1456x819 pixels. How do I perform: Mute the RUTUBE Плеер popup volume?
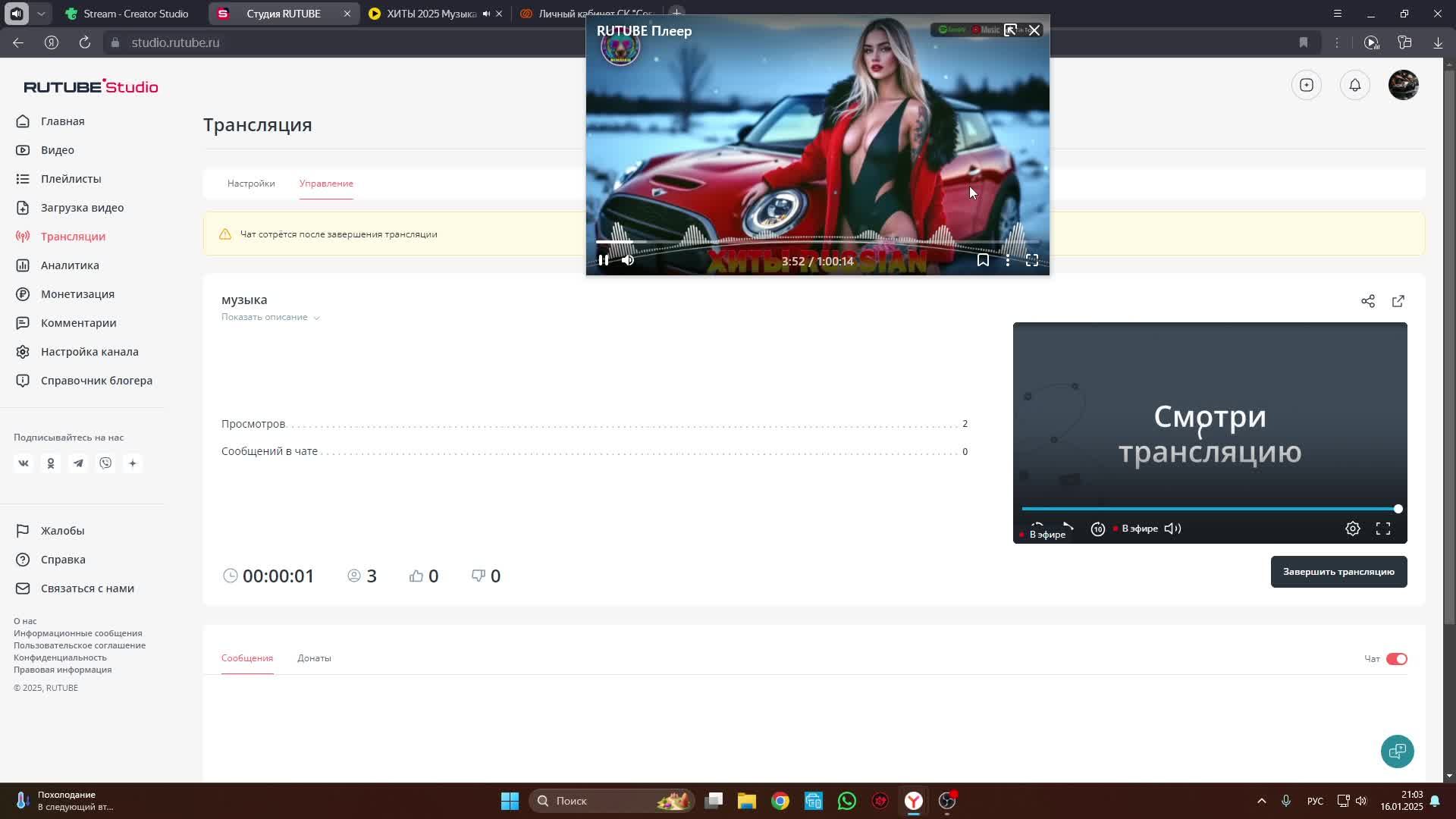tap(628, 260)
